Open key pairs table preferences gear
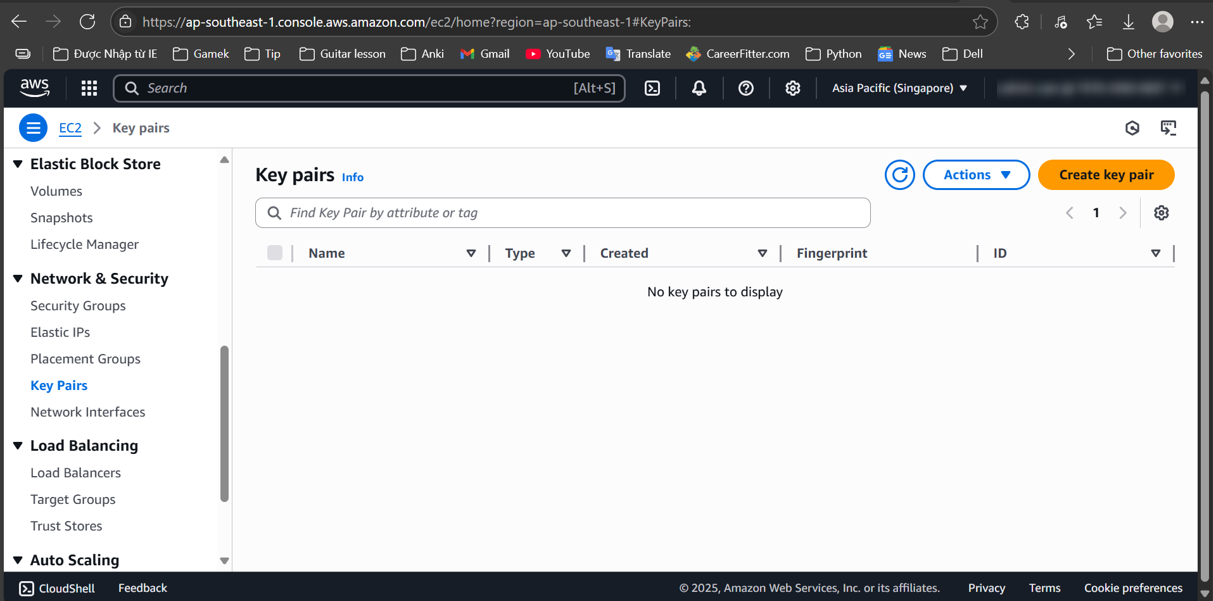This screenshot has height=601, width=1213. pyautogui.click(x=1161, y=213)
